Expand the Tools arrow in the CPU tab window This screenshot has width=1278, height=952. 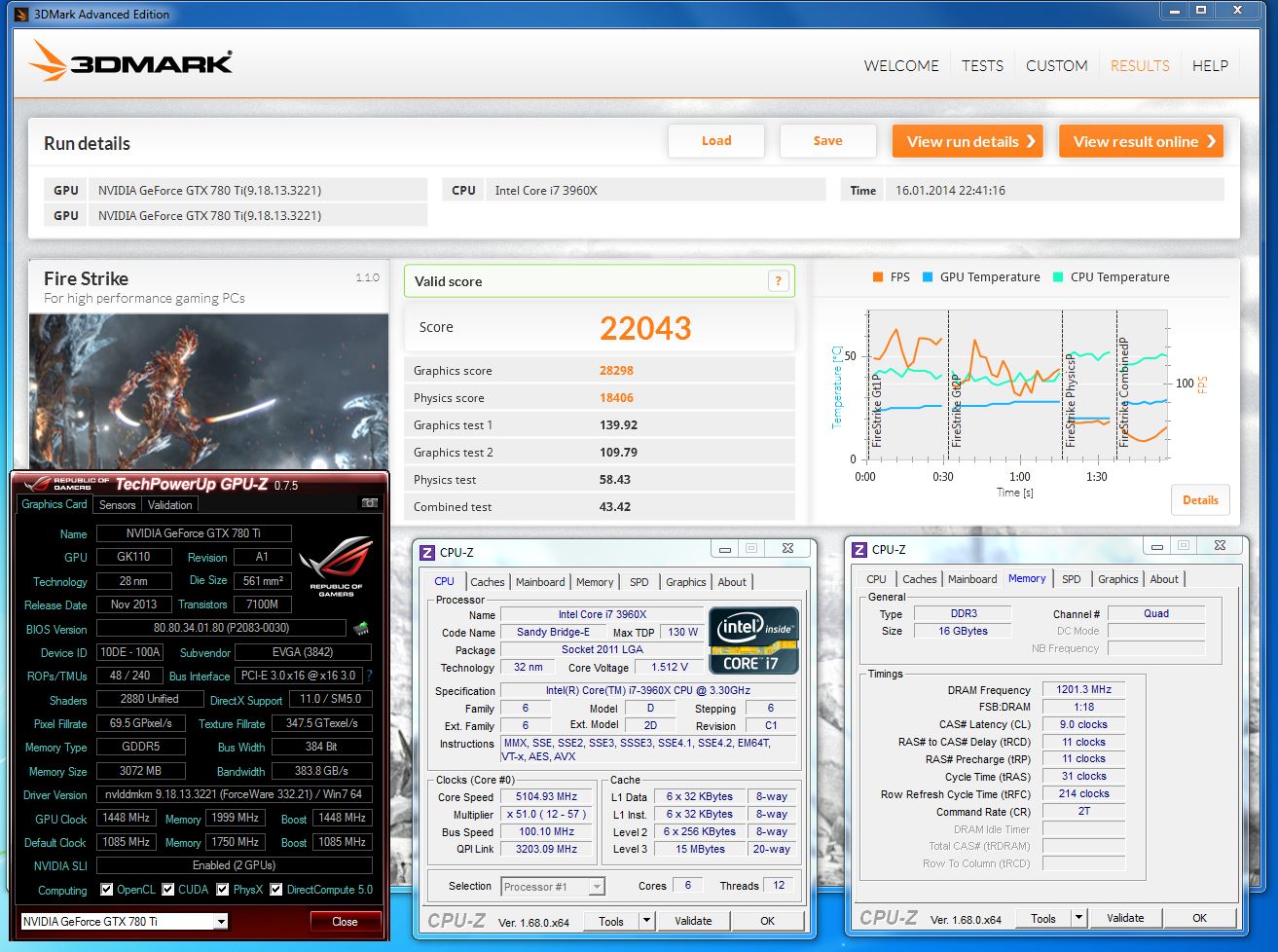coord(646,921)
